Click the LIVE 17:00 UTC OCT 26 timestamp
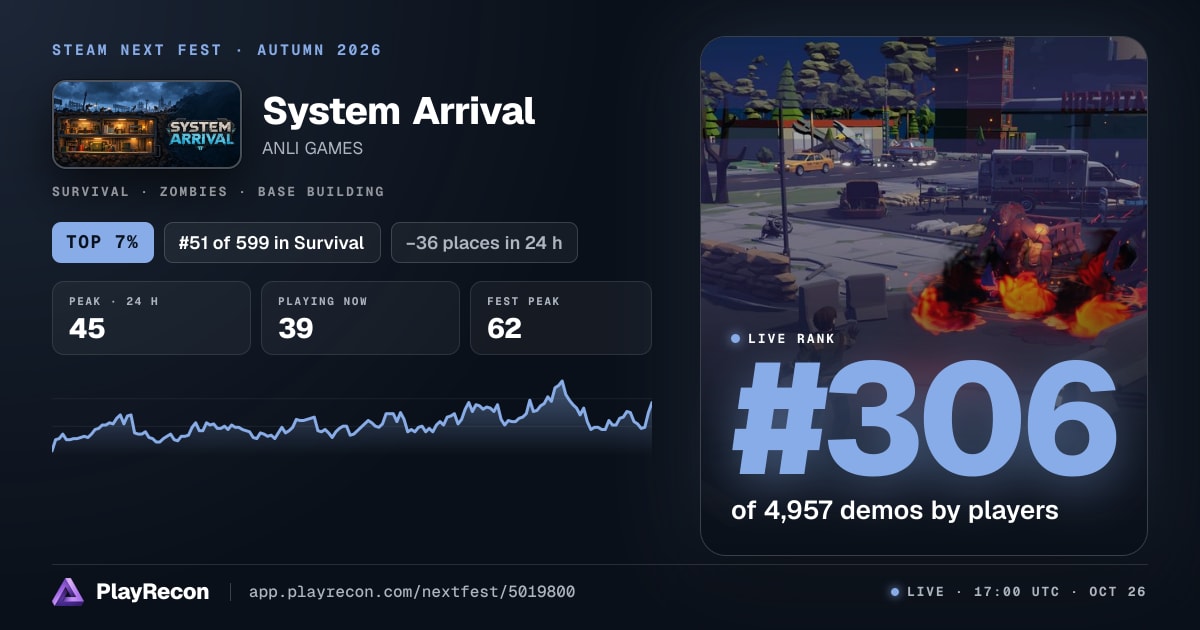 click(1018, 592)
